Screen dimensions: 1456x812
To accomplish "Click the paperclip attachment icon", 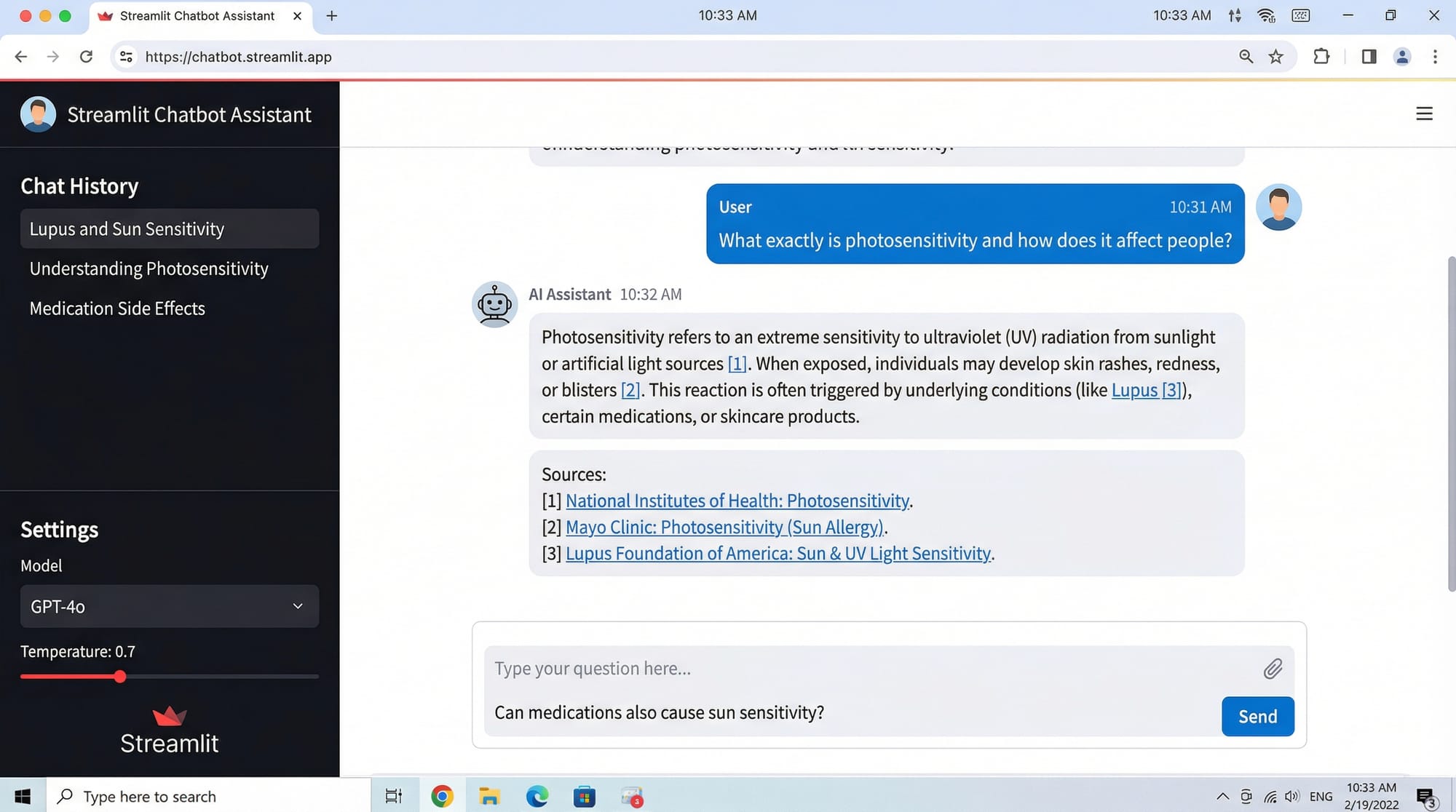I will coord(1273,669).
